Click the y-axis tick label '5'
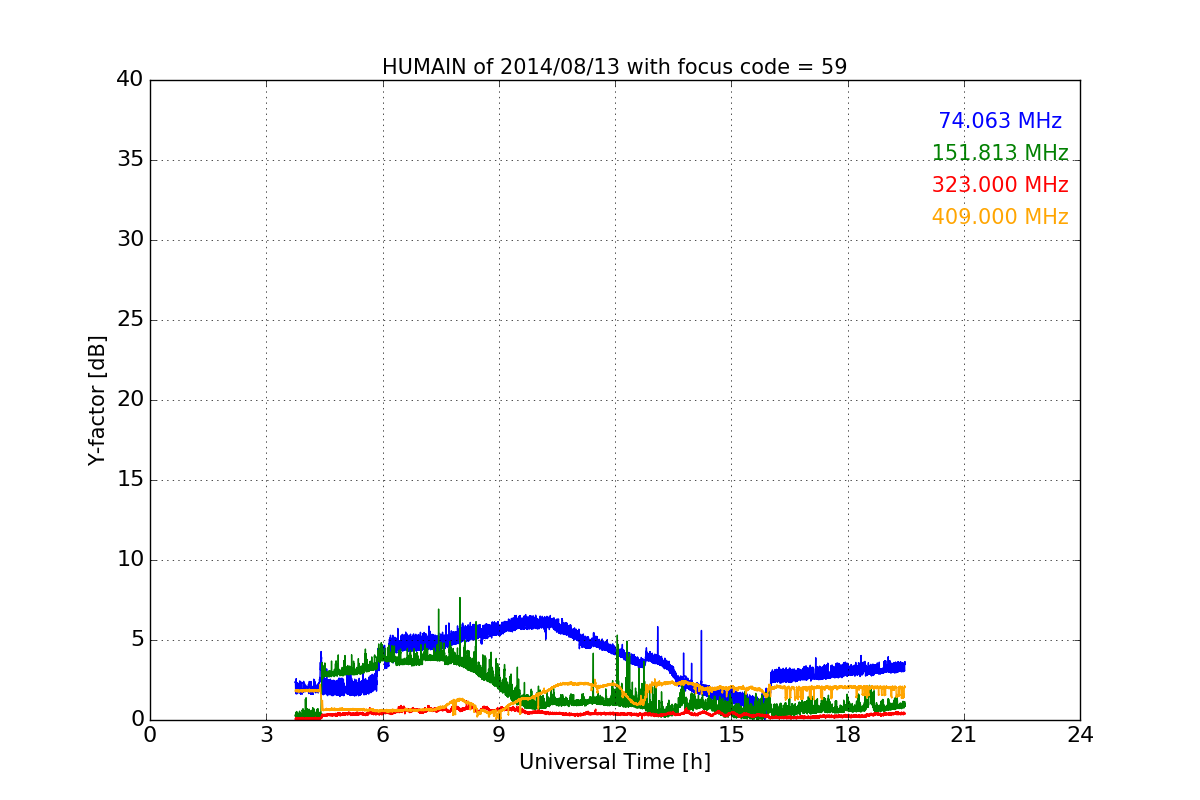Viewport: 1200px width, 800px height. 136,640
